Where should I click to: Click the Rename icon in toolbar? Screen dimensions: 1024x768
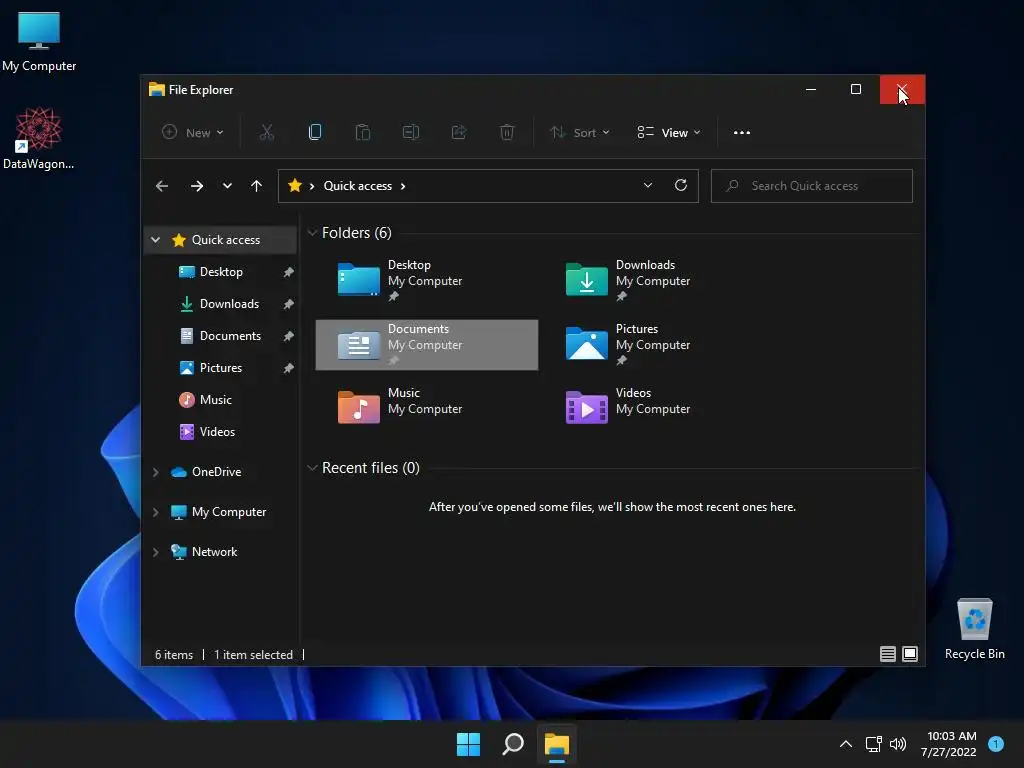(411, 133)
